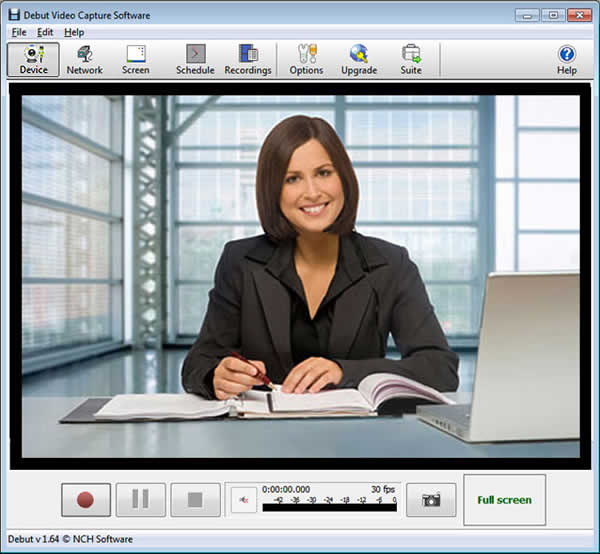Take a snapshot with the camera button
600x554 pixels.
coord(431,499)
